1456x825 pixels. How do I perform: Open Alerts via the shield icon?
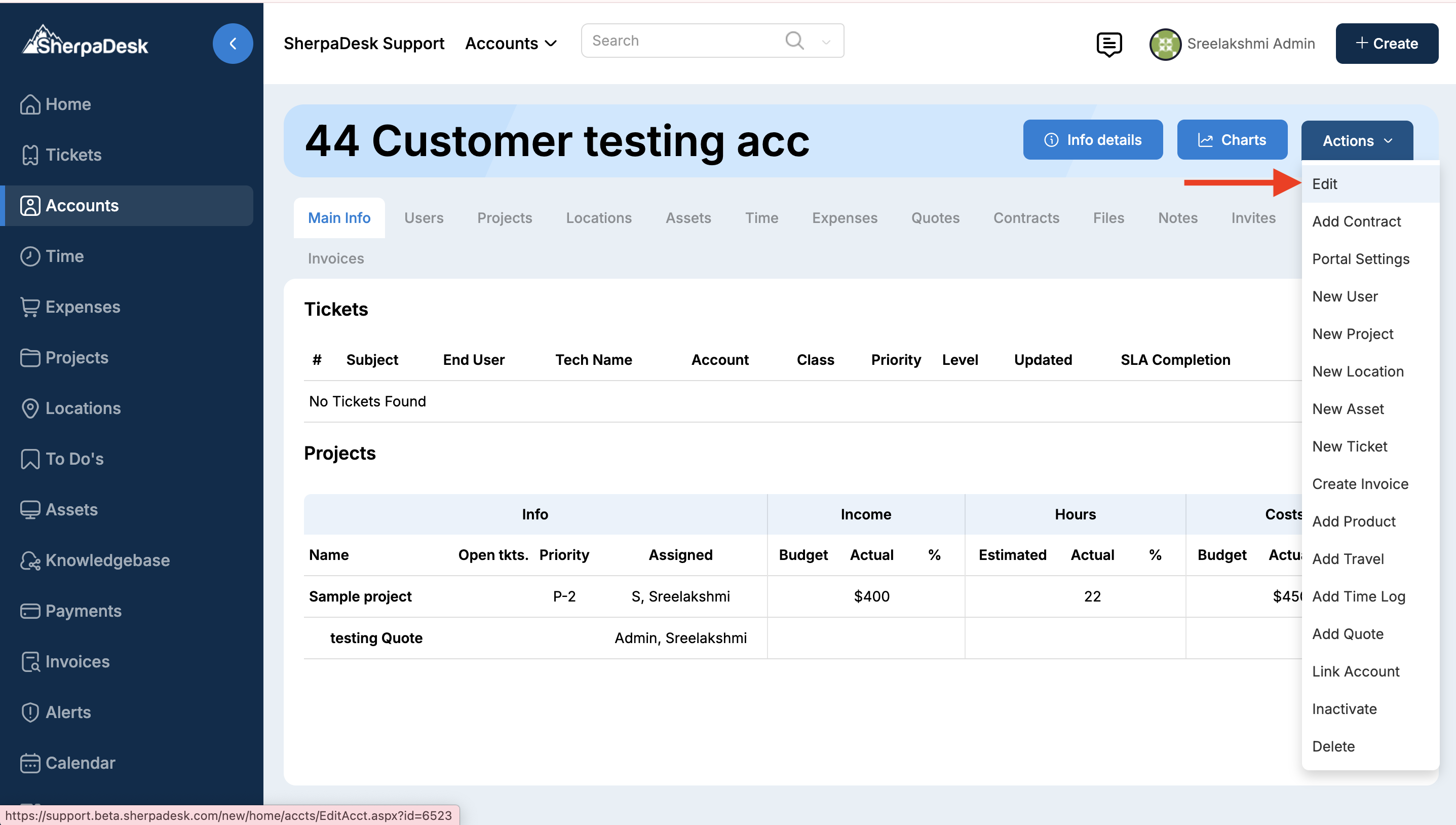(x=30, y=712)
